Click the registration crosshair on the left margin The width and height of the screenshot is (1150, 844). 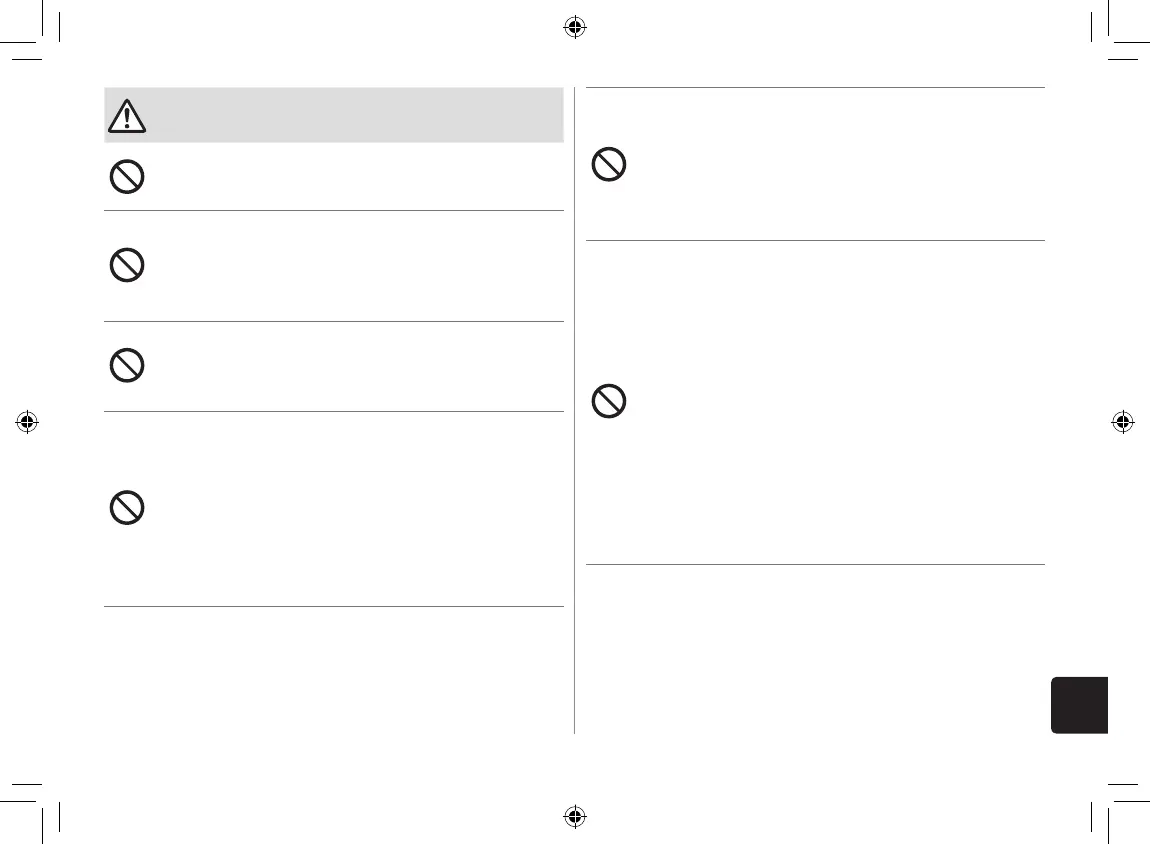click(28, 422)
